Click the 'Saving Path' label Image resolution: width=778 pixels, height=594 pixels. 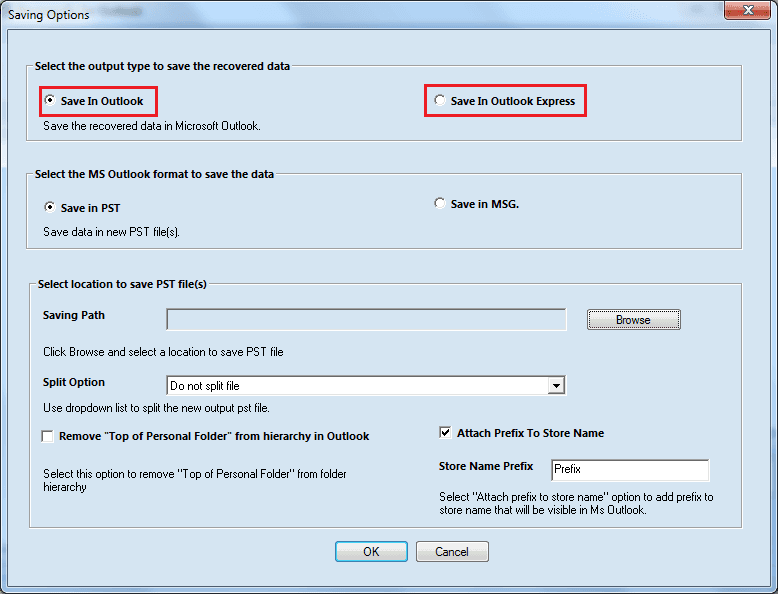(74, 315)
